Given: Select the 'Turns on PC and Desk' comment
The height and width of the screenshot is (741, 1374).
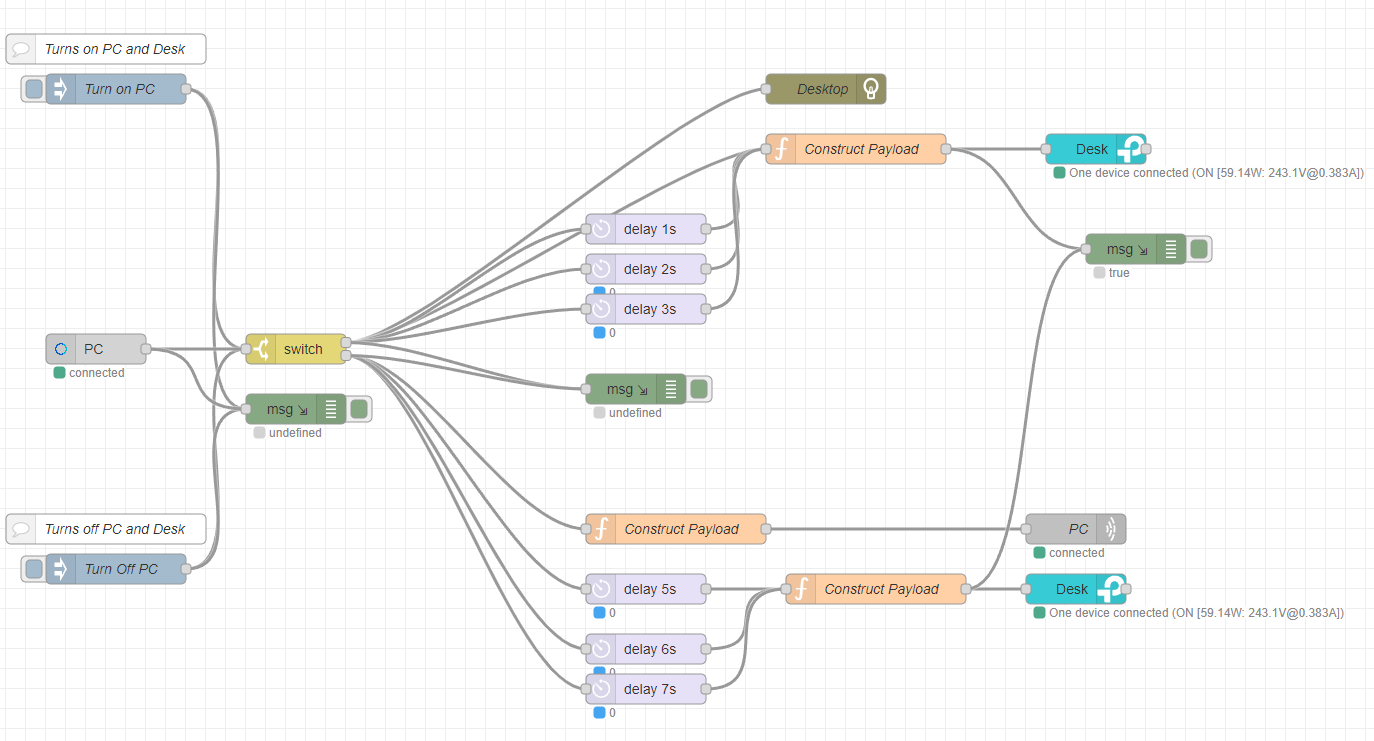Looking at the screenshot, I should (x=106, y=49).
